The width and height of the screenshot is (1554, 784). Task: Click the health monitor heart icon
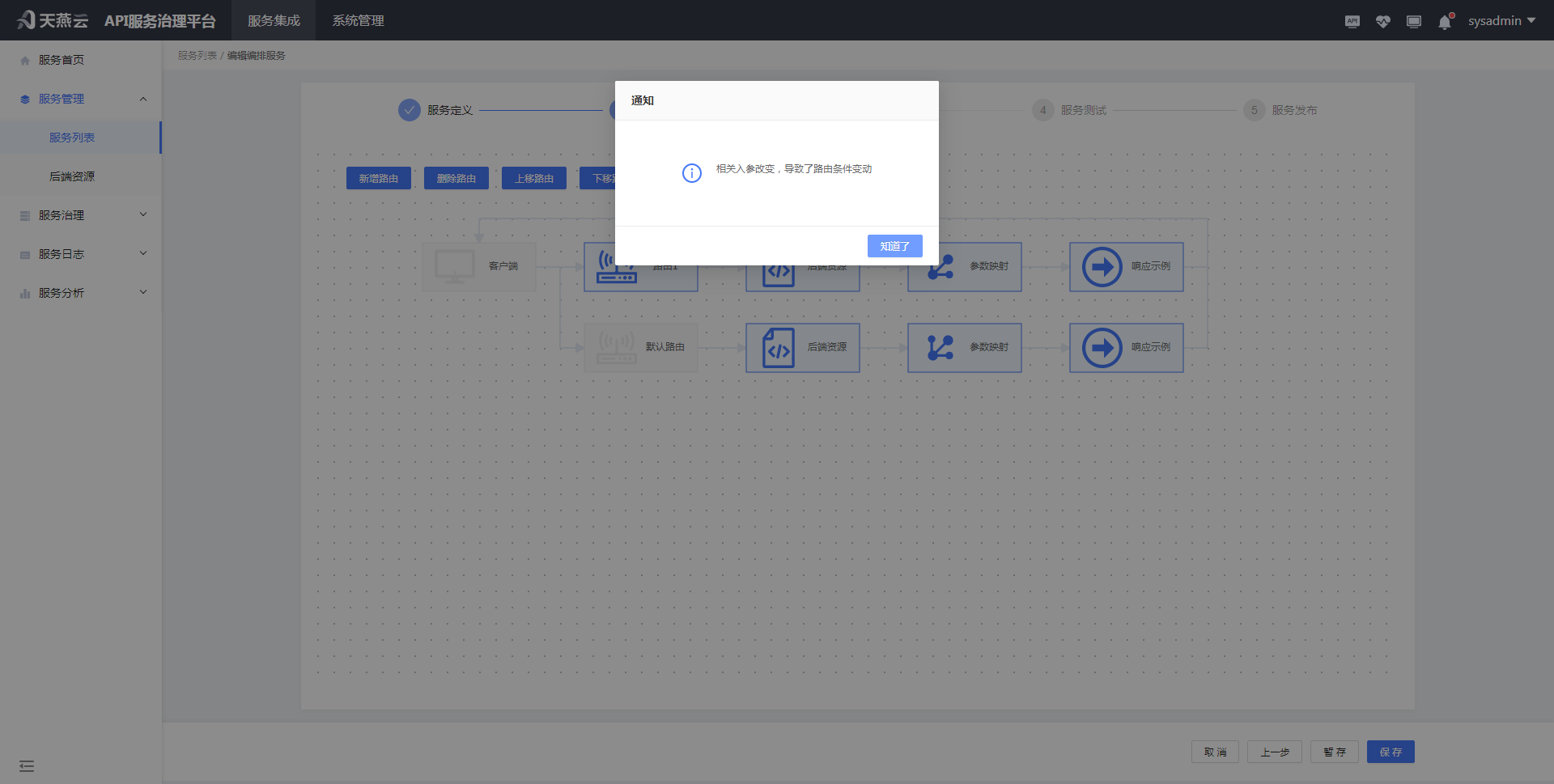(x=1382, y=21)
